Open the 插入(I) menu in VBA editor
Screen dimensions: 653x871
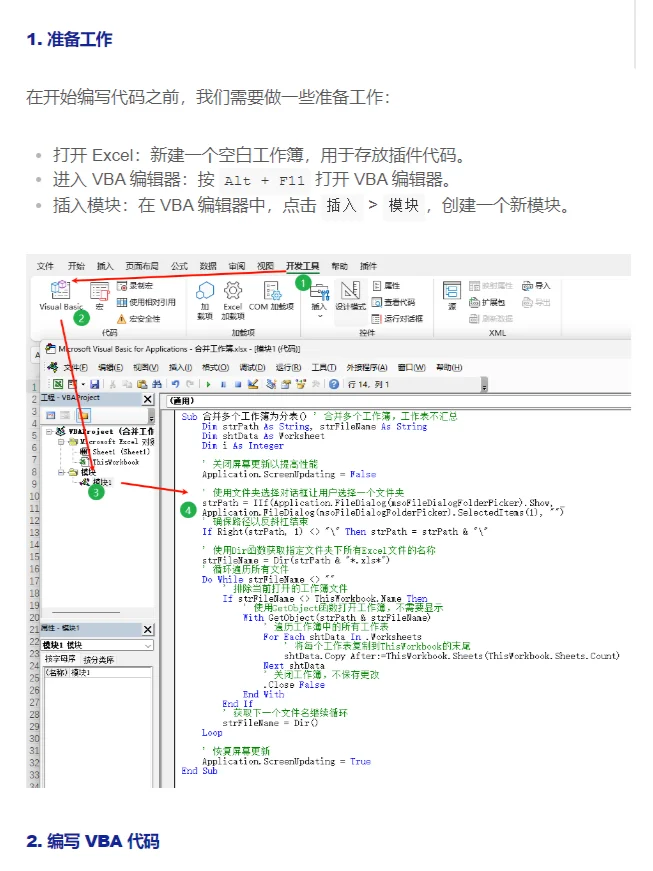[180, 368]
